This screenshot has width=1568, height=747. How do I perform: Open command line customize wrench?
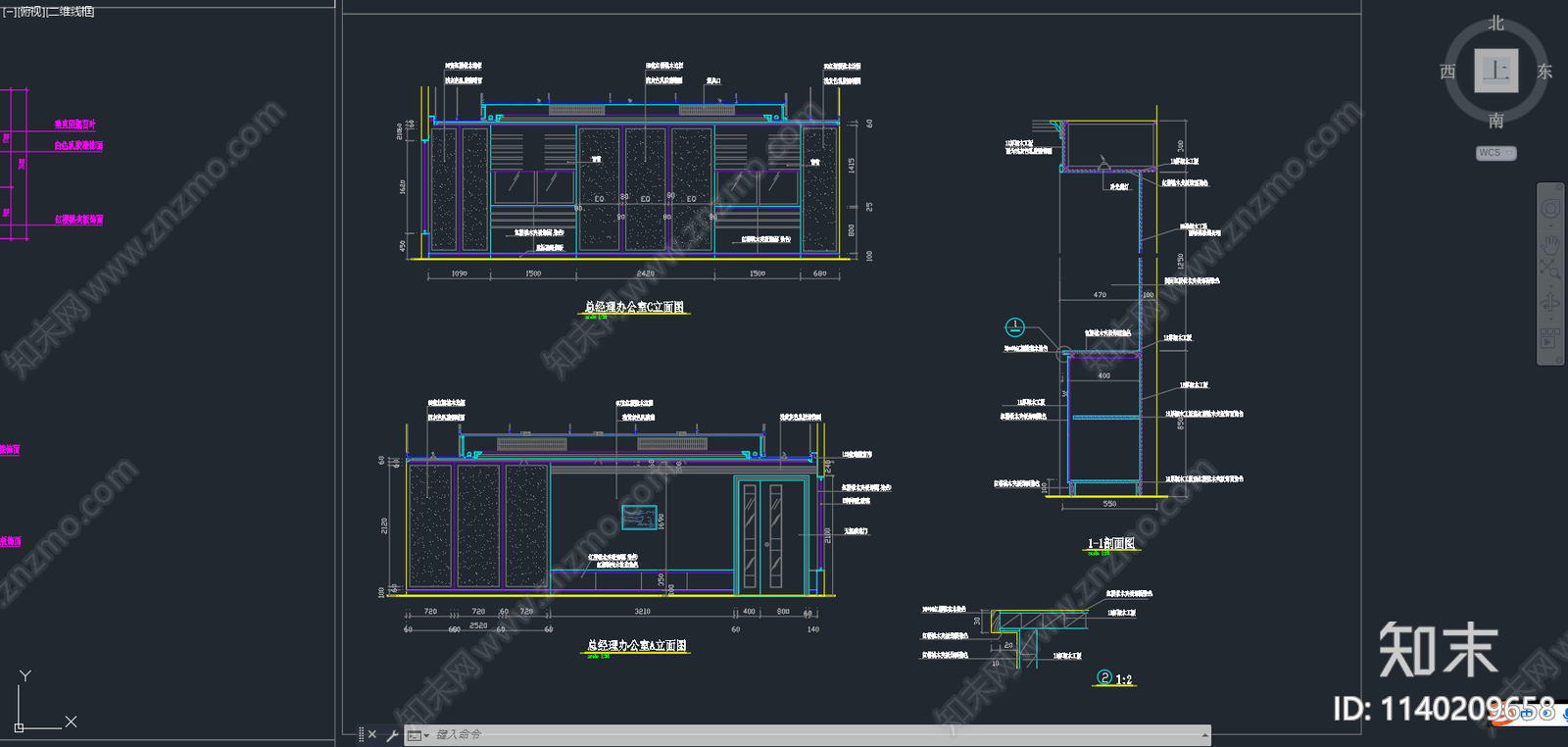pos(392,735)
